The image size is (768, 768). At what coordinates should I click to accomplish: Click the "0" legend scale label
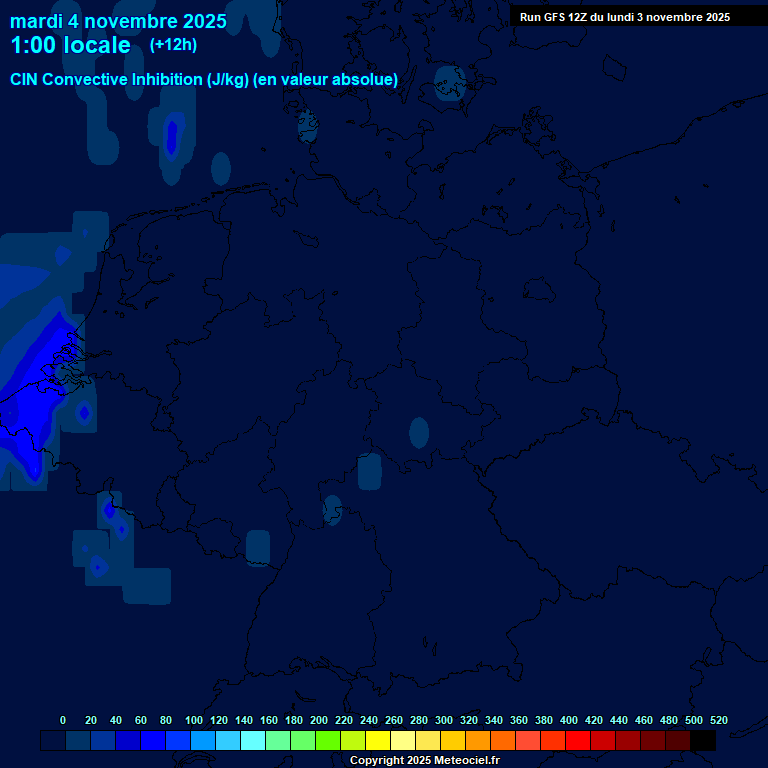[x=63, y=720]
